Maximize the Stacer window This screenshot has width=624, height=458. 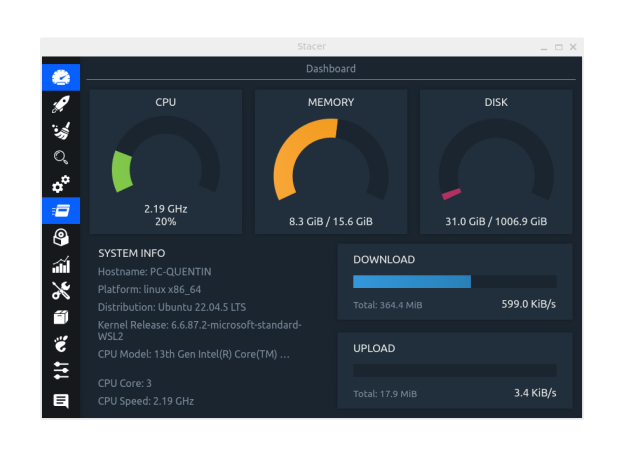pyautogui.click(x=558, y=46)
